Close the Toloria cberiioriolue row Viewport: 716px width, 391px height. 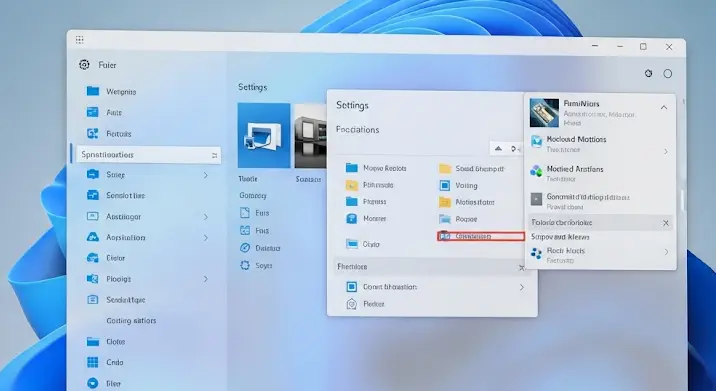665,223
